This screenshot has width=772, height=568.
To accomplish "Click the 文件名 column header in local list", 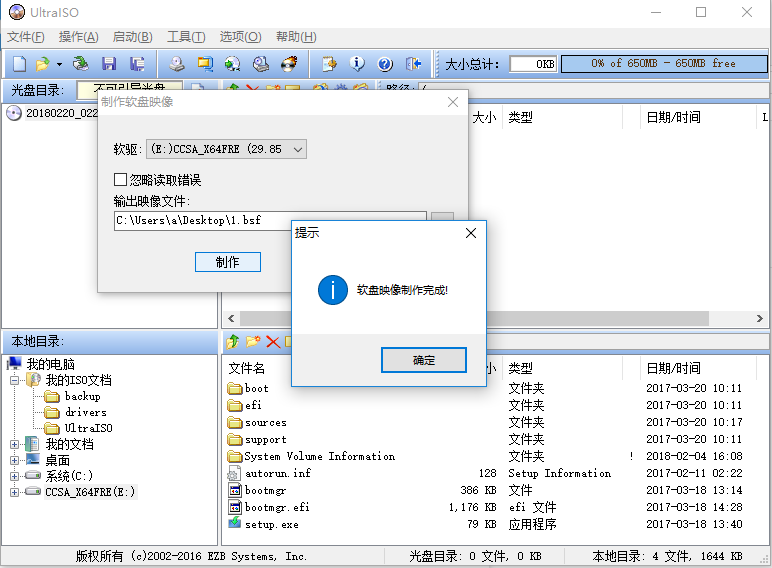I will (247, 368).
